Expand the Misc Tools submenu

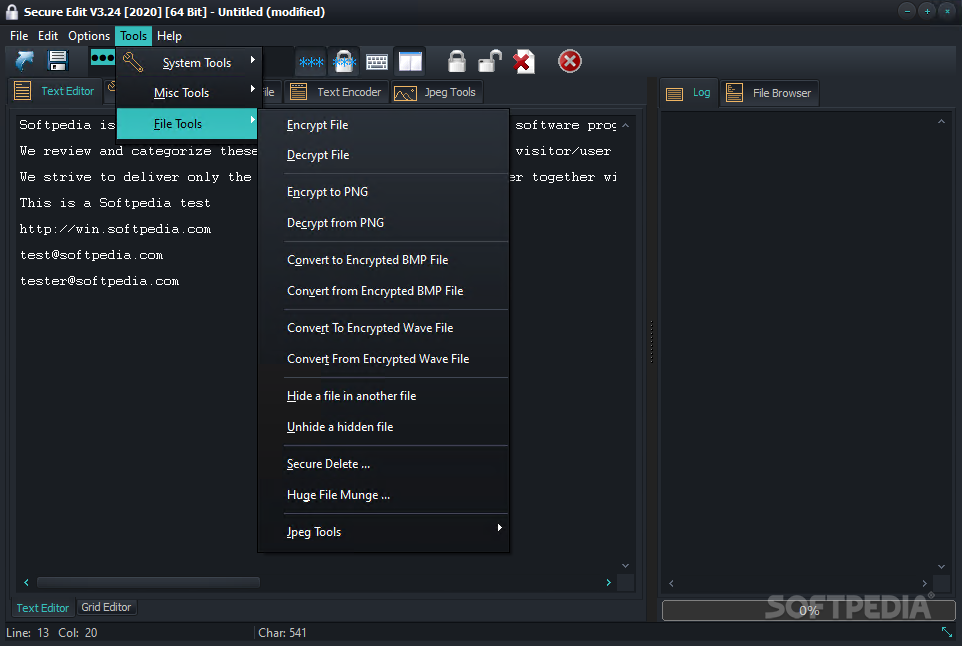point(187,93)
